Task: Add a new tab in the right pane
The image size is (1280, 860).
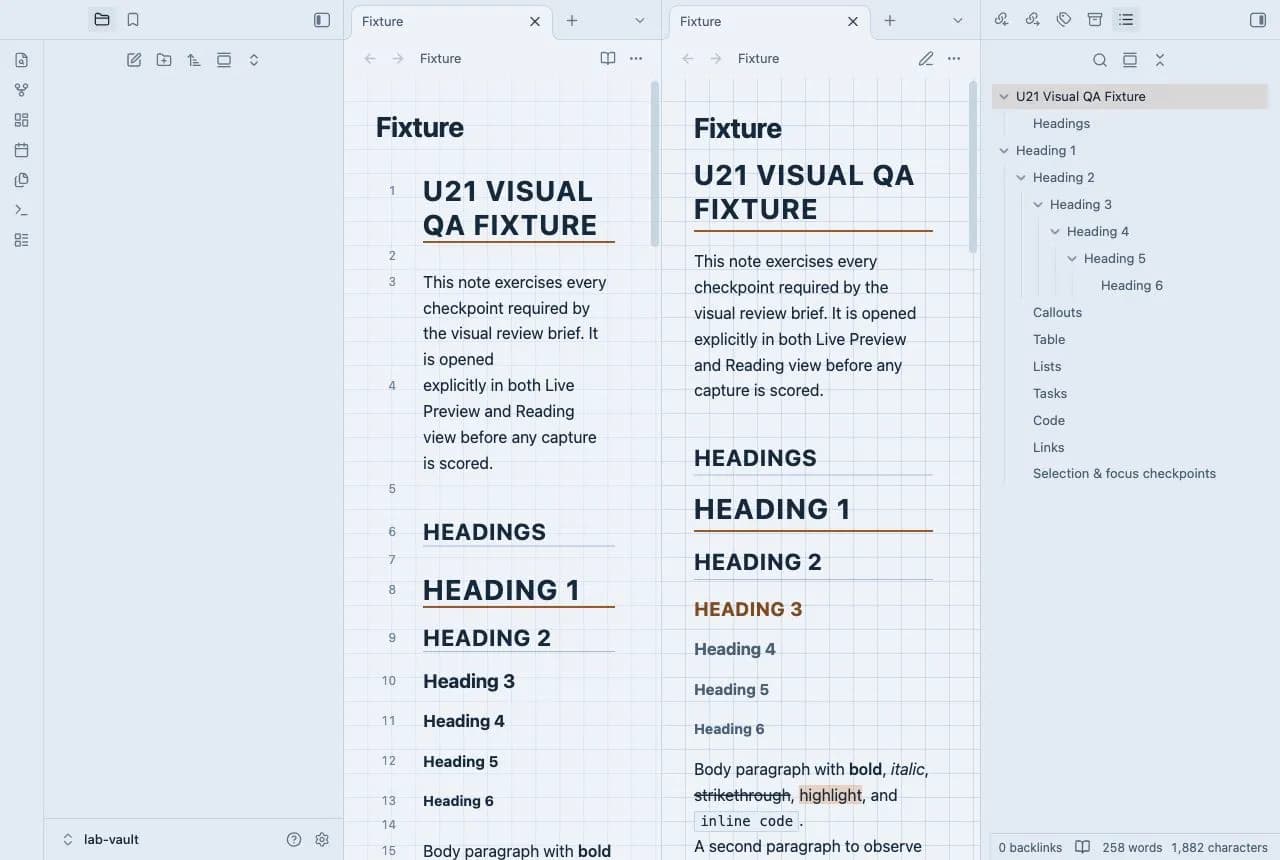Action: pyautogui.click(x=890, y=21)
